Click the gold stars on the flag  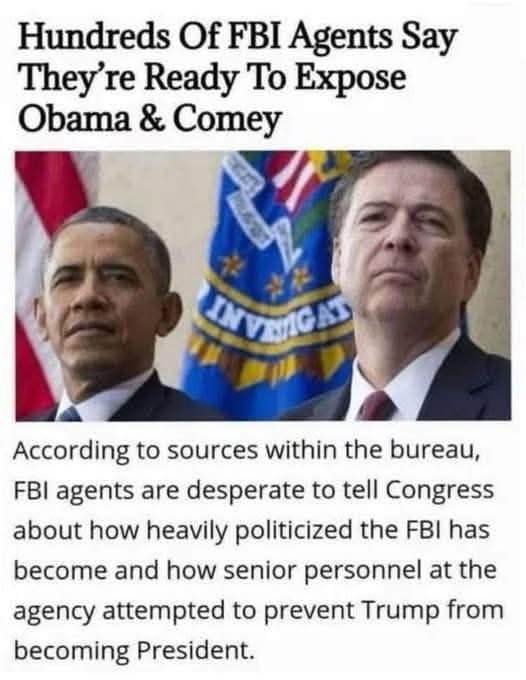(267, 273)
